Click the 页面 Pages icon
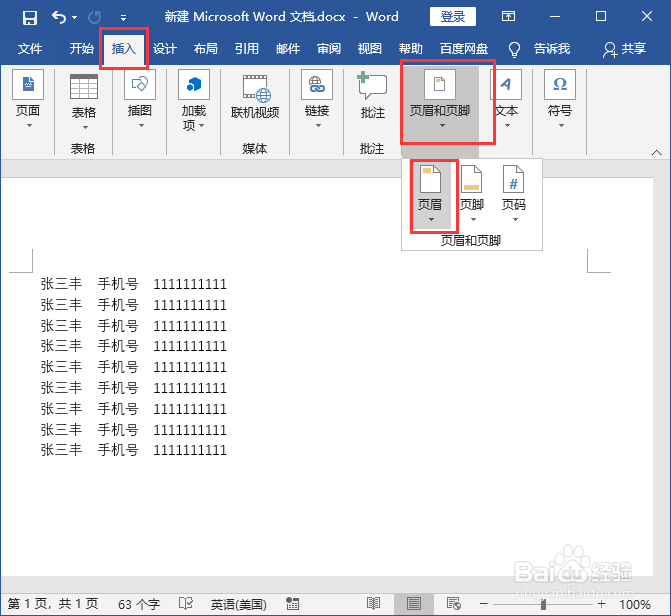 coord(28,84)
